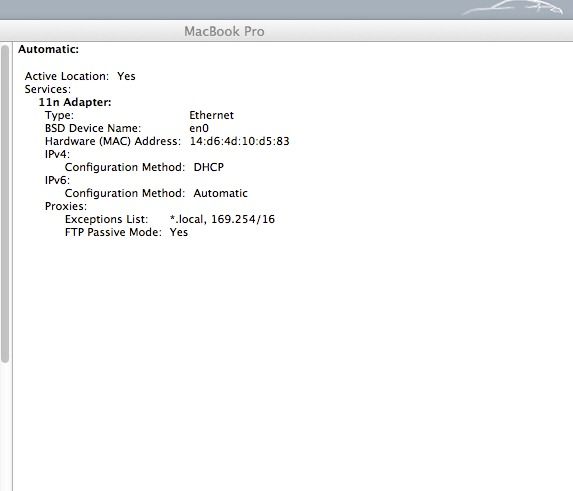Click the IPv6 section label
Viewport: 573px width, 491px height.
(57, 180)
